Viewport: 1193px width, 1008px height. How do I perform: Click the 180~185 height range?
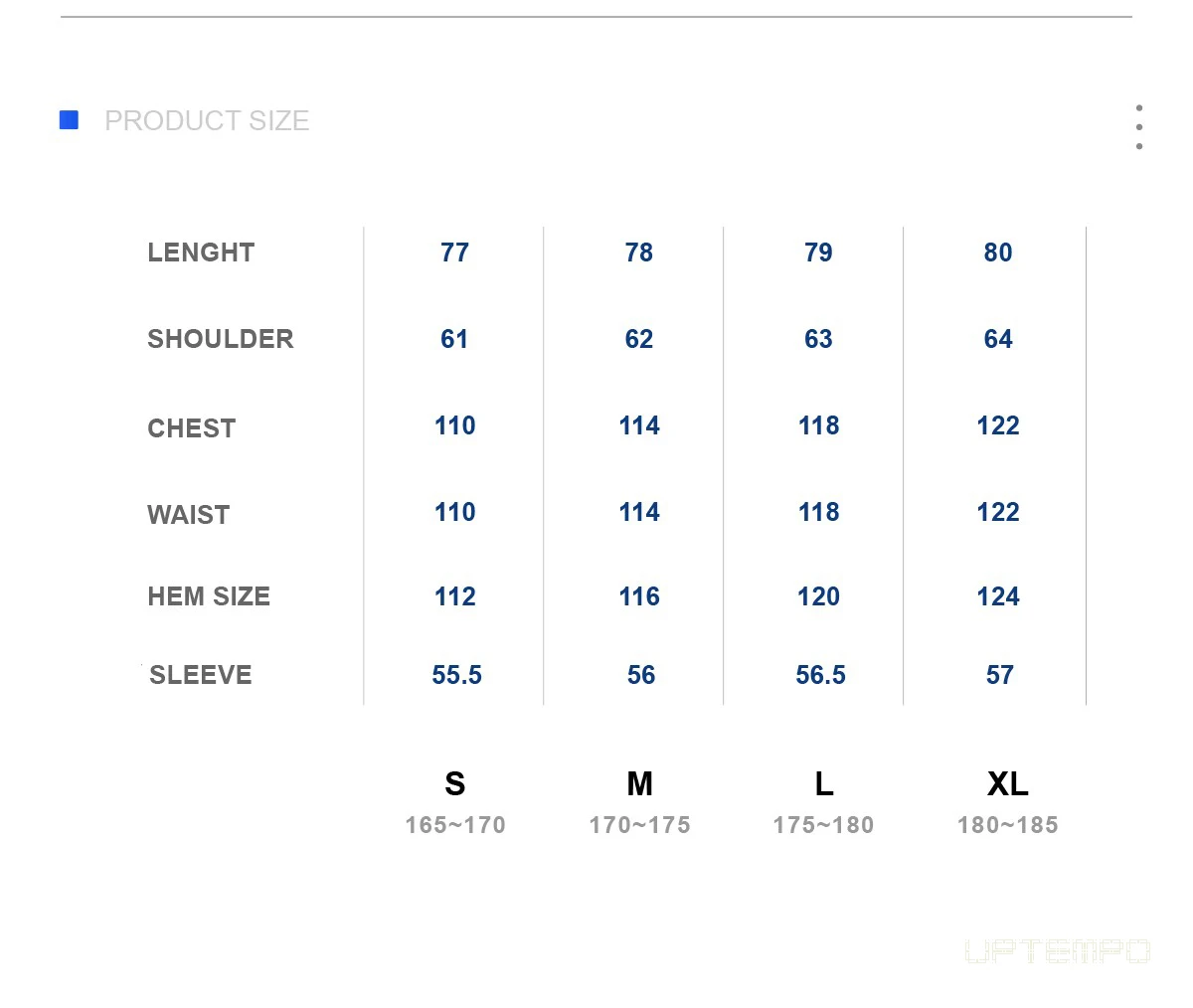point(1008,825)
